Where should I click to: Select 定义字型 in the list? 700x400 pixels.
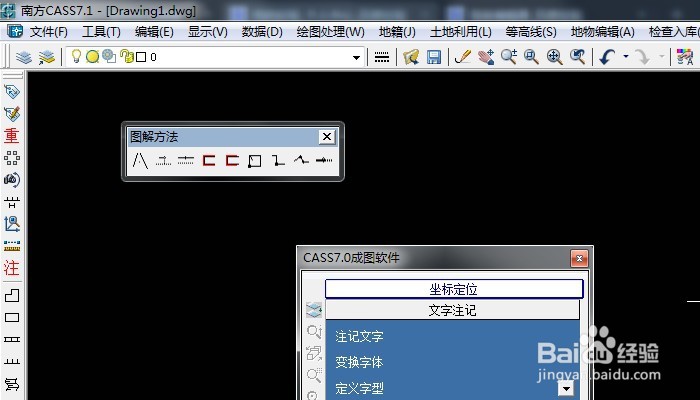(359, 388)
